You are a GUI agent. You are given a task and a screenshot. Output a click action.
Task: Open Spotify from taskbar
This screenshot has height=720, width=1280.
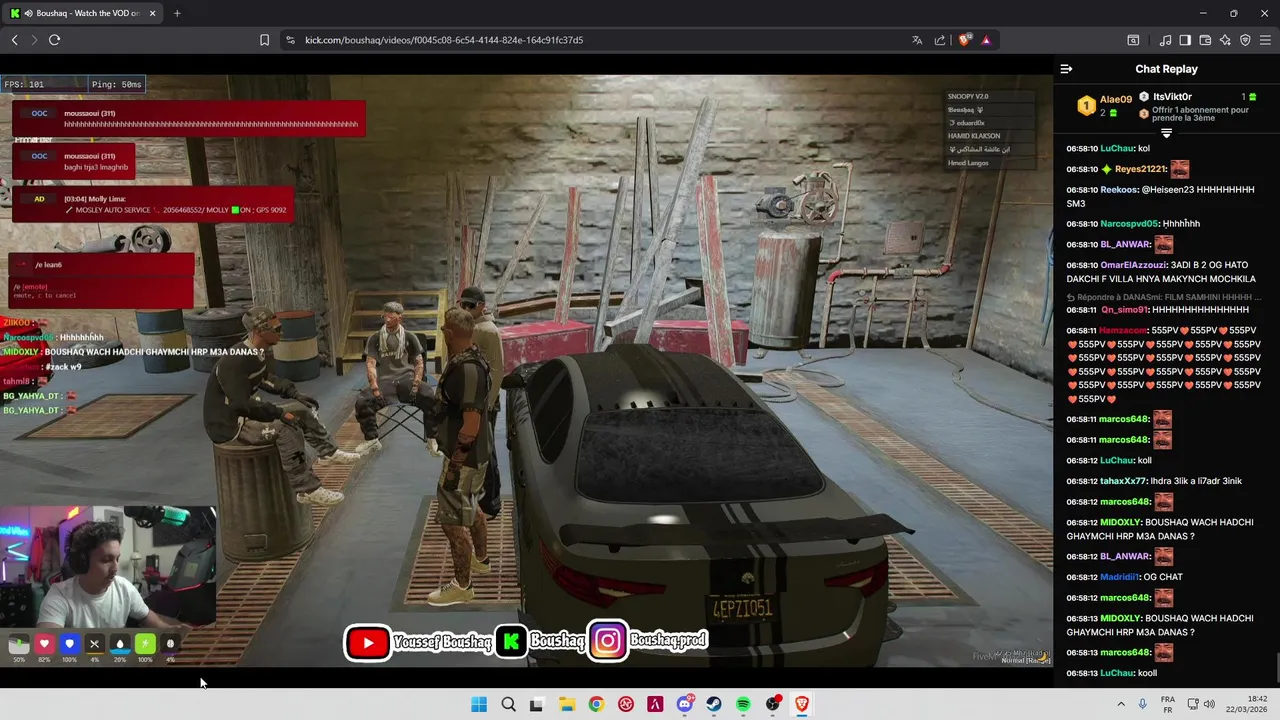point(743,704)
